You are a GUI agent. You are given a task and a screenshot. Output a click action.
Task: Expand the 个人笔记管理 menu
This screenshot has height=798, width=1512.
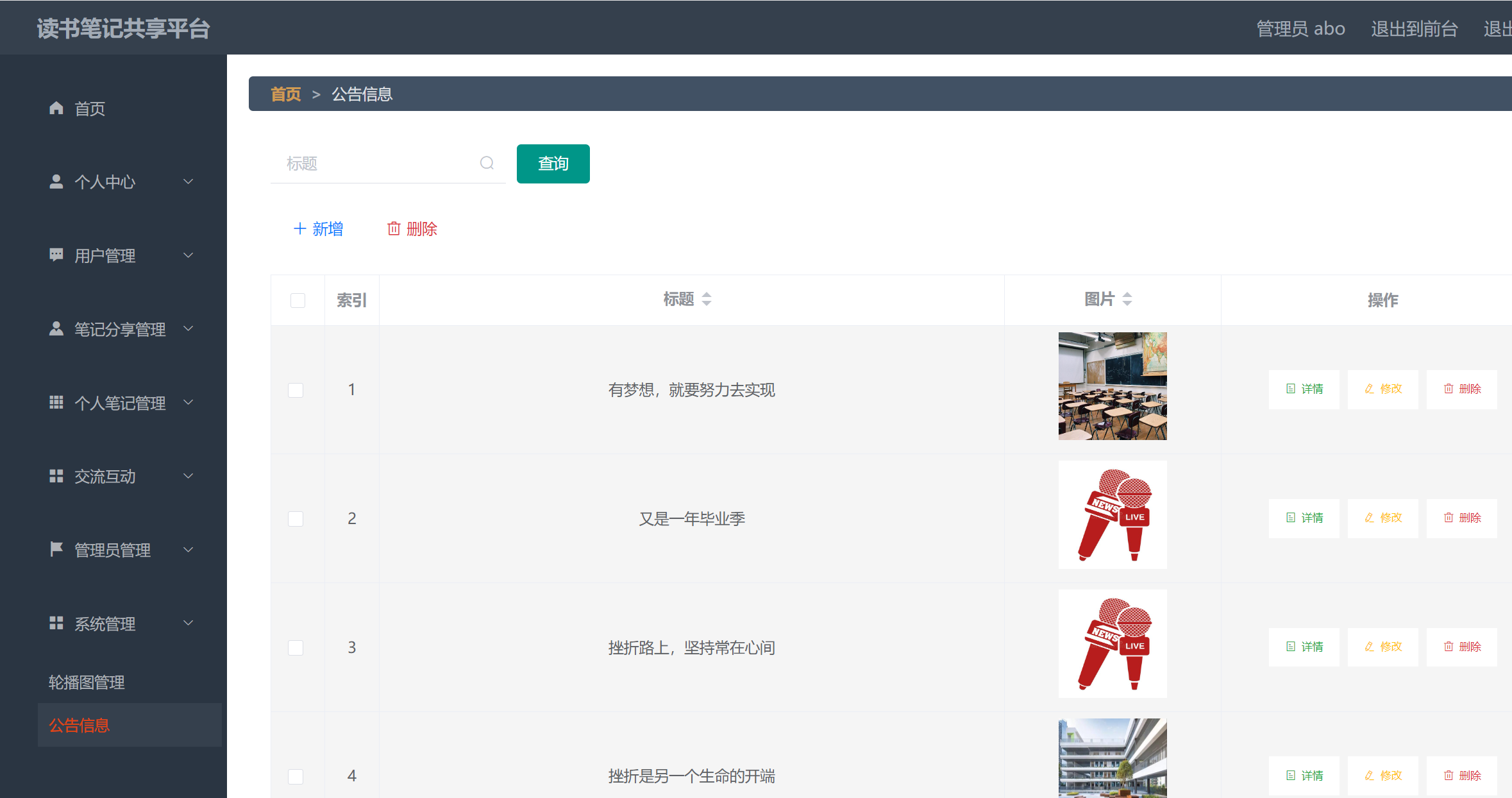(x=119, y=403)
